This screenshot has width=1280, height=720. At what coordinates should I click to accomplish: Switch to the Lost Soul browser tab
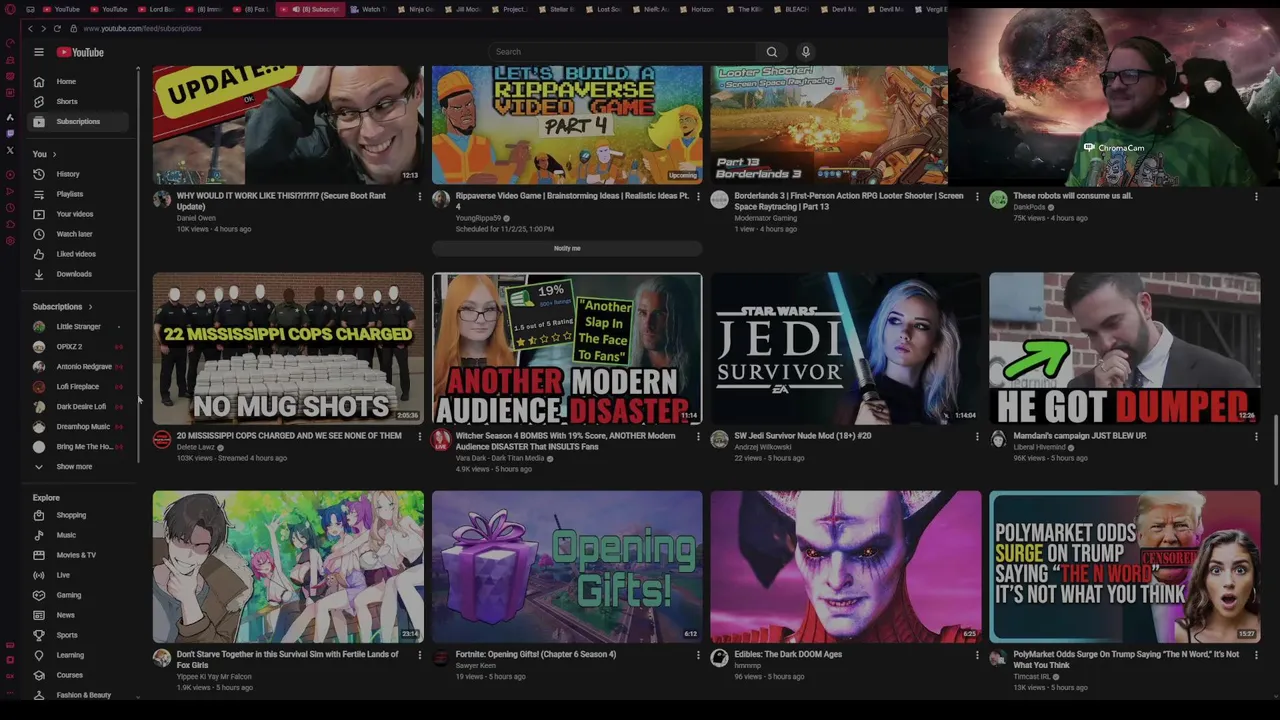click(x=606, y=9)
